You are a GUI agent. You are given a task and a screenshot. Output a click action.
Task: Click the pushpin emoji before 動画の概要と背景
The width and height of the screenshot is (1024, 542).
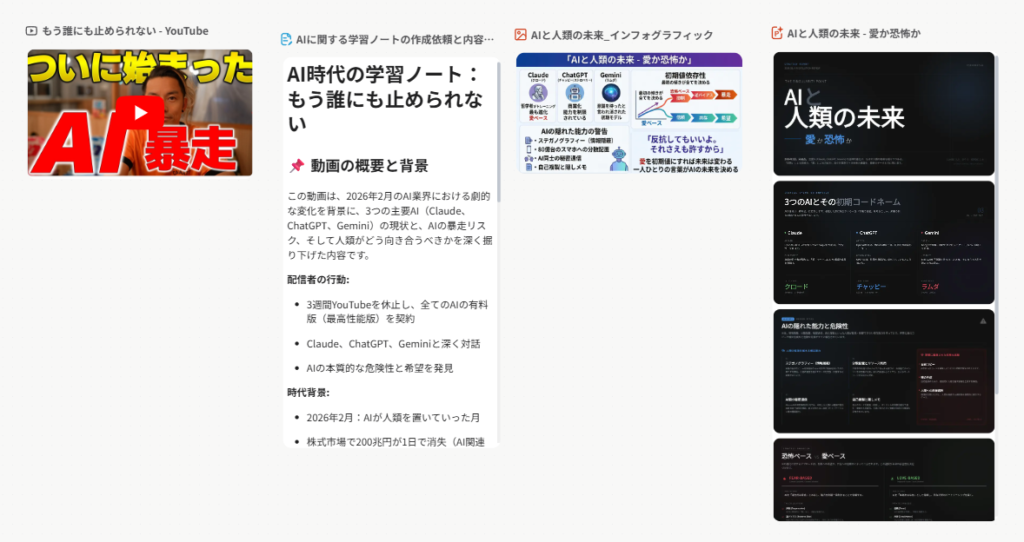click(x=296, y=166)
